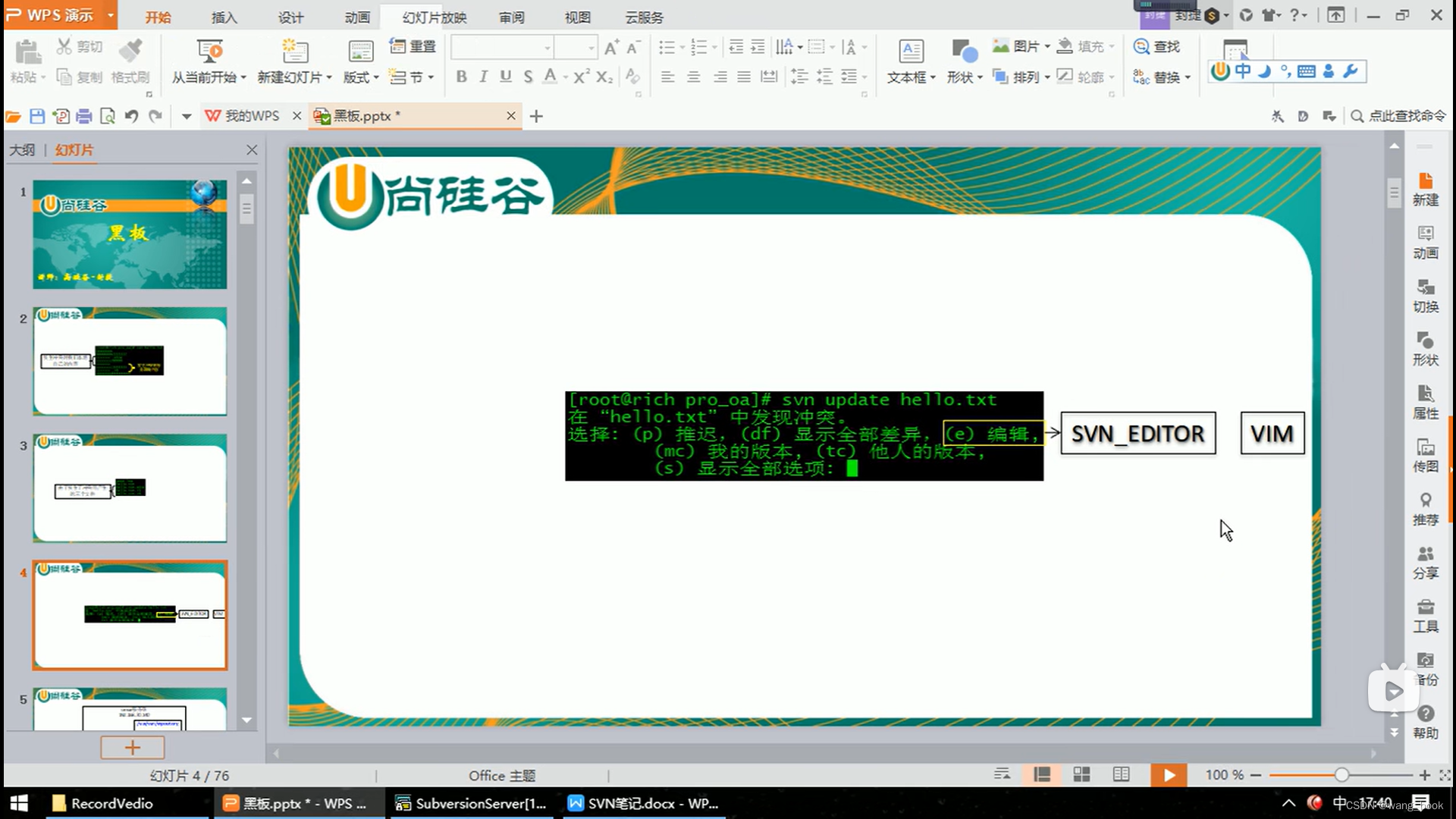1456x819 pixels.
Task: Toggle Italic formatting
Action: tap(483, 77)
